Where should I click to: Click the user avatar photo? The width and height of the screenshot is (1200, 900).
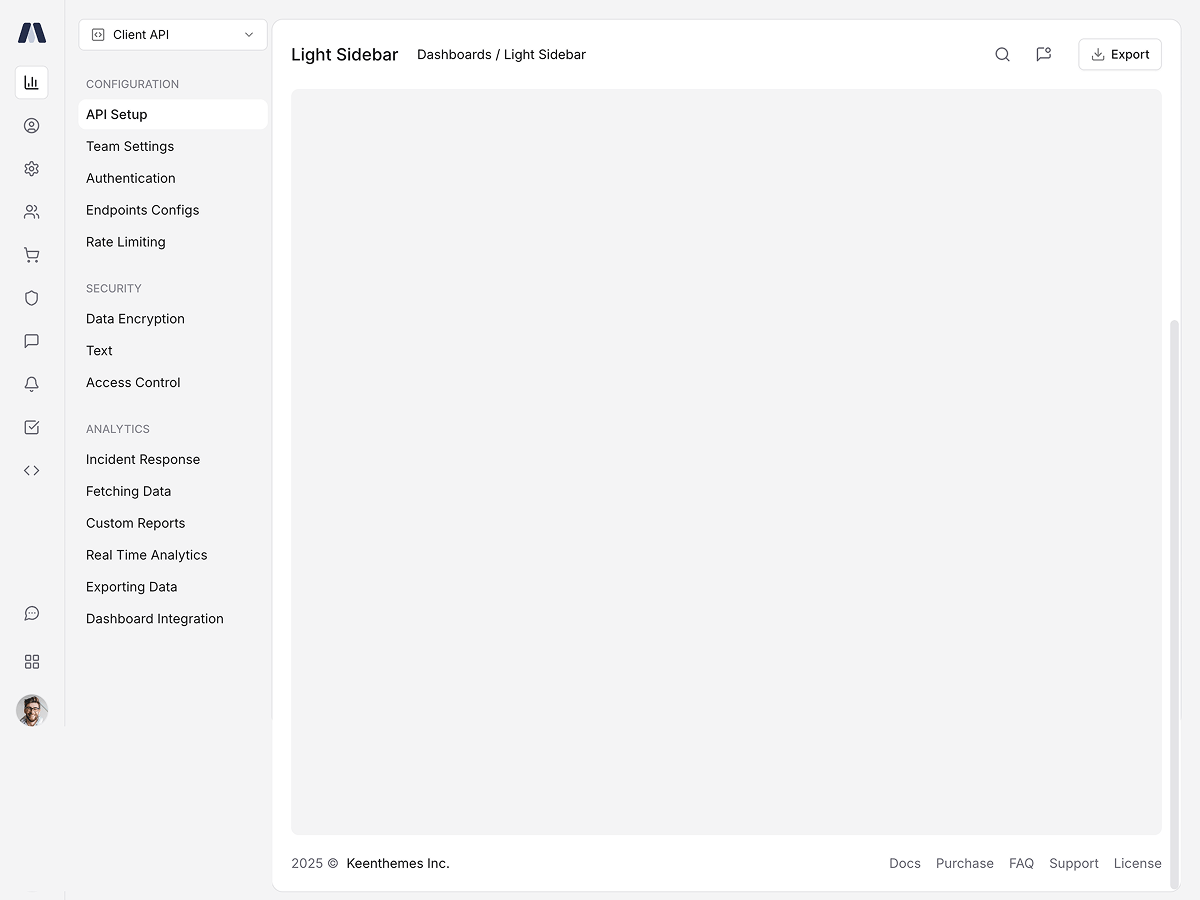pyautogui.click(x=31, y=711)
